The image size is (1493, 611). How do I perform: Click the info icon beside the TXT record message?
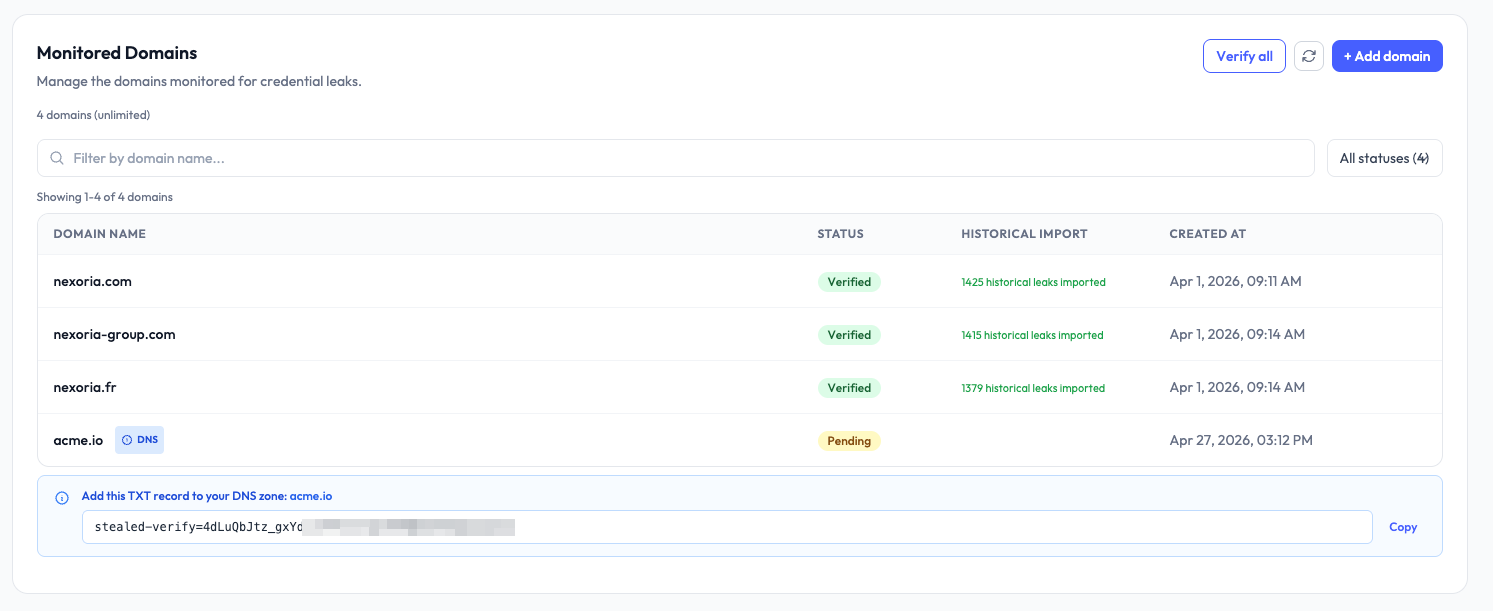(61, 498)
